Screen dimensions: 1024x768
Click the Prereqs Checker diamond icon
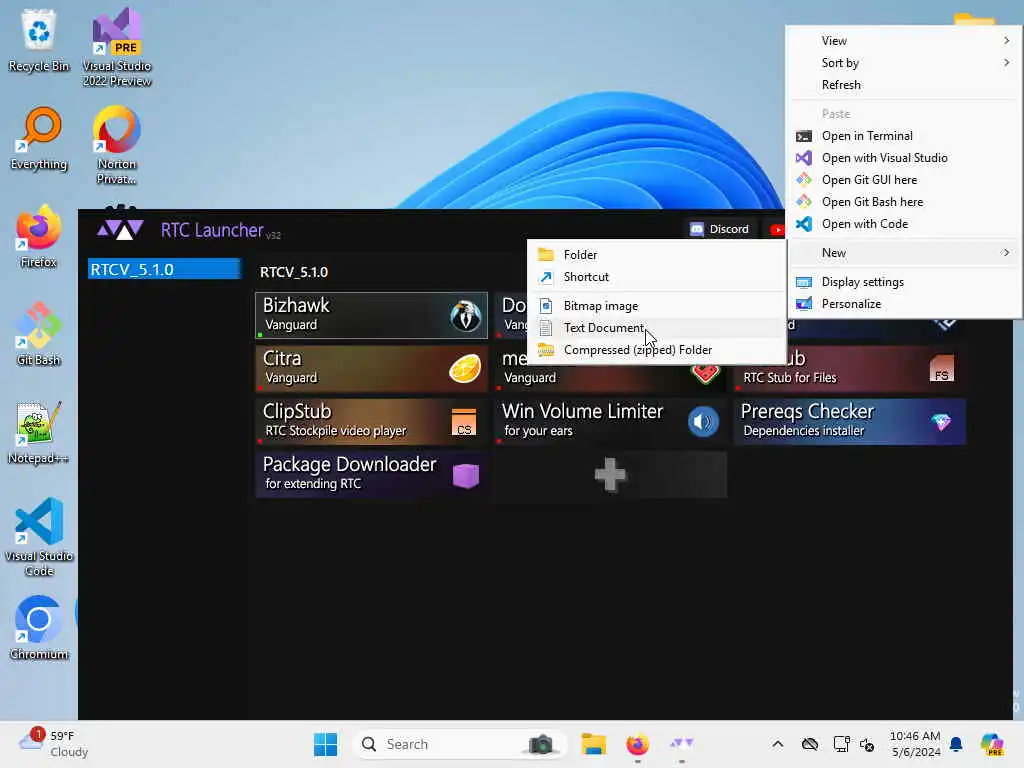click(x=941, y=422)
